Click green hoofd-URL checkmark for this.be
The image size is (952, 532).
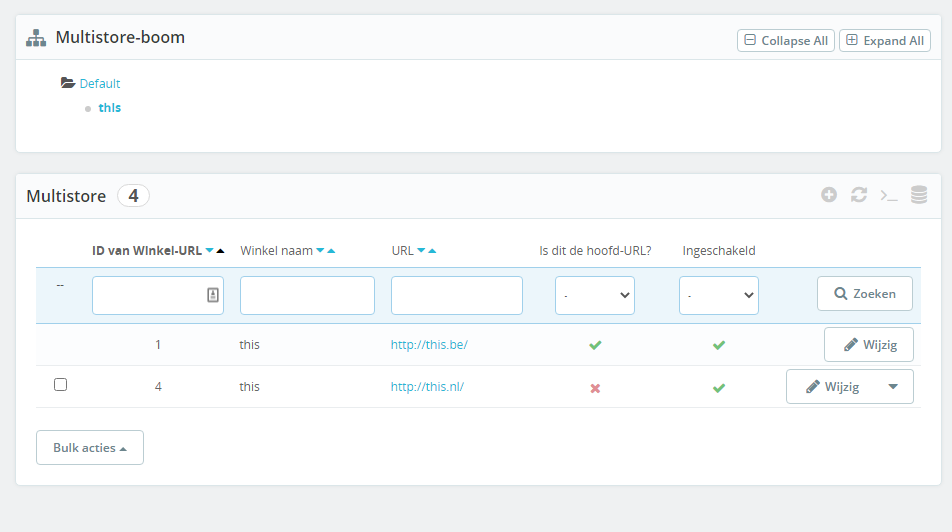click(x=595, y=345)
